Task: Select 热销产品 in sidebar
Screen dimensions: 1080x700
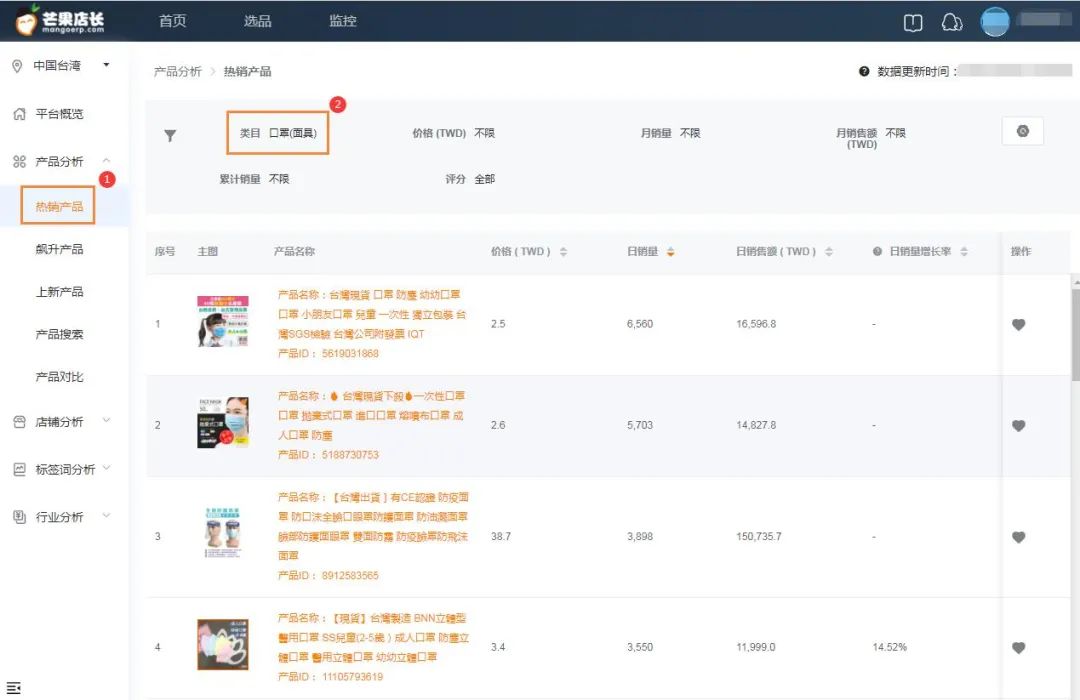Action: point(59,206)
